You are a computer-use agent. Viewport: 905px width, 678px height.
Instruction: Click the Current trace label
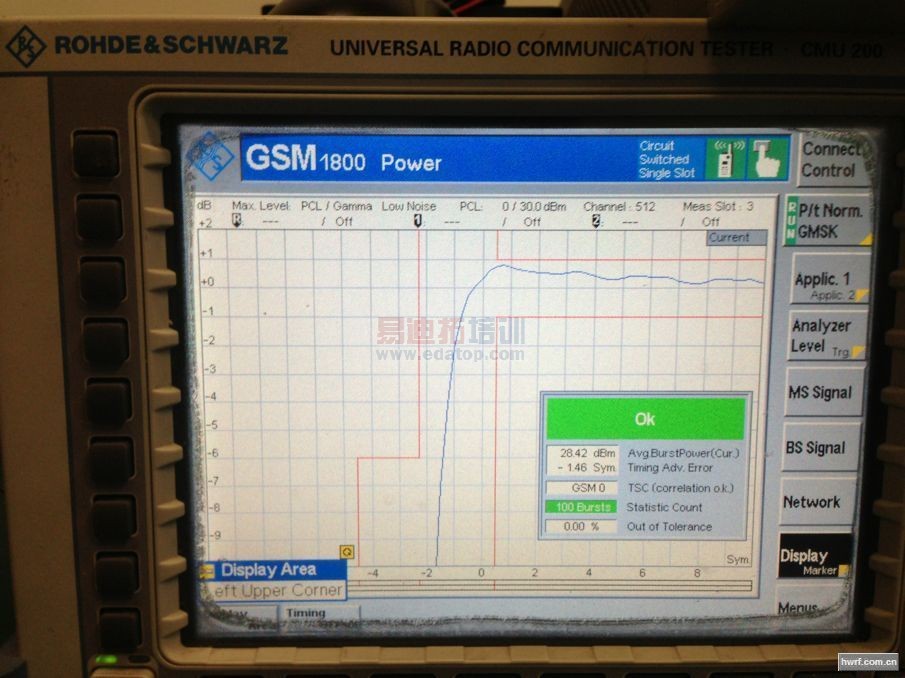coord(736,238)
